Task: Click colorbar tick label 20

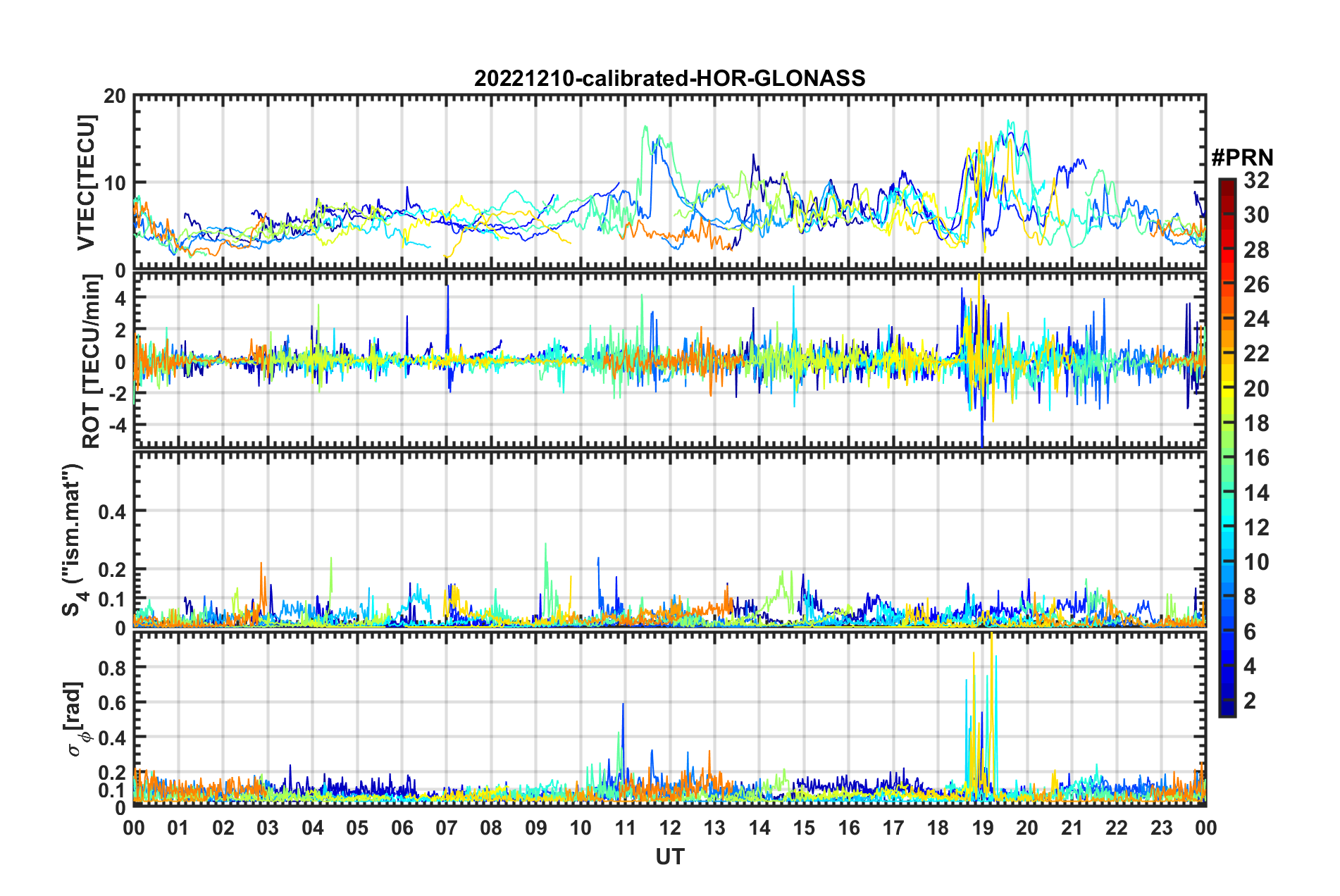Action: click(1255, 389)
